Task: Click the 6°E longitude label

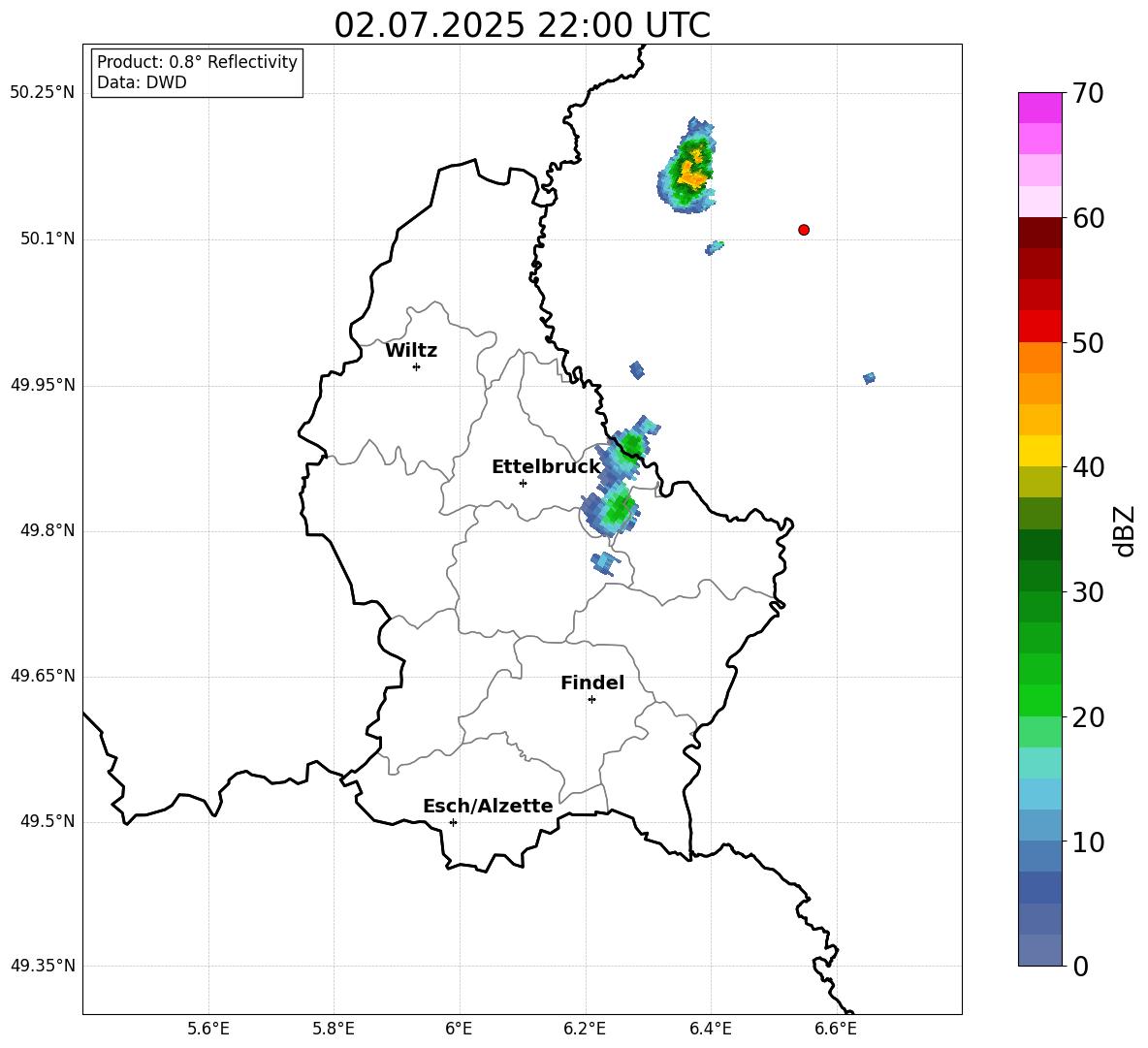Action: (459, 1029)
